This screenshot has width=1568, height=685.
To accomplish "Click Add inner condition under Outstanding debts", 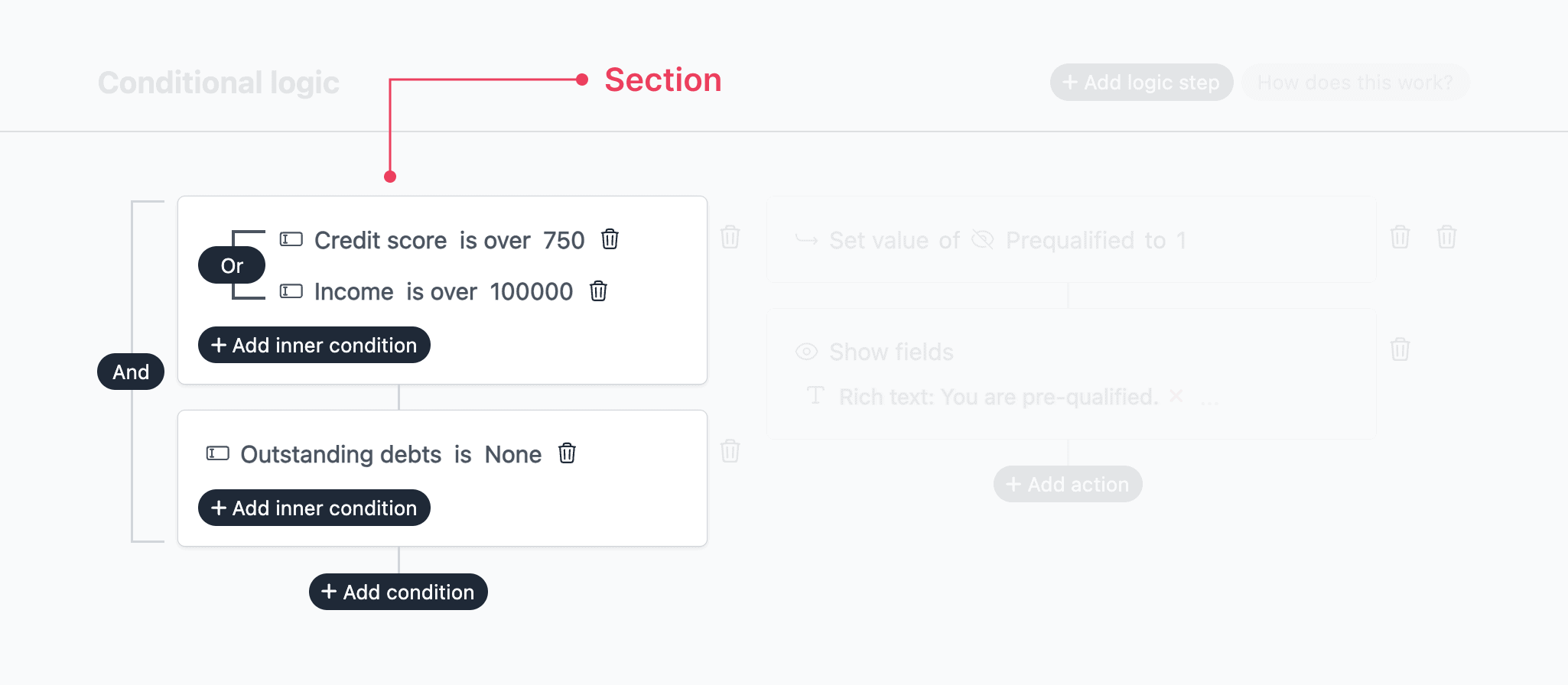I will (x=314, y=508).
